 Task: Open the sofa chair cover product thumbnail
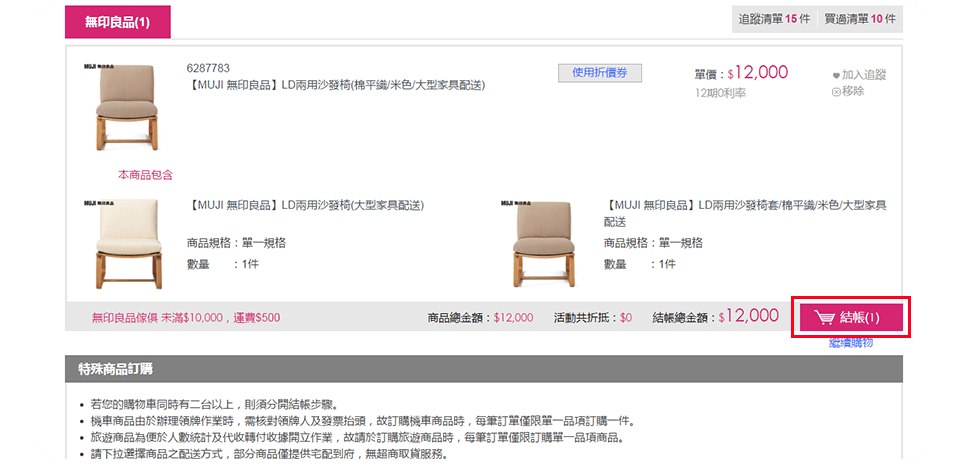tap(544, 243)
